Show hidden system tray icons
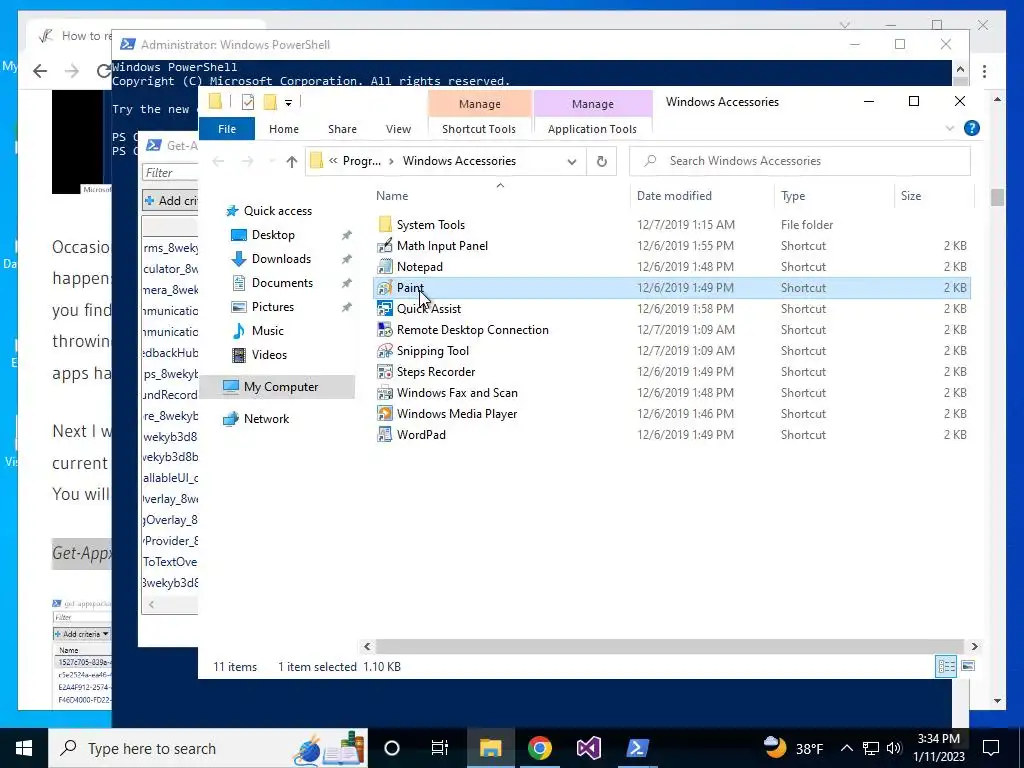 pos(846,748)
